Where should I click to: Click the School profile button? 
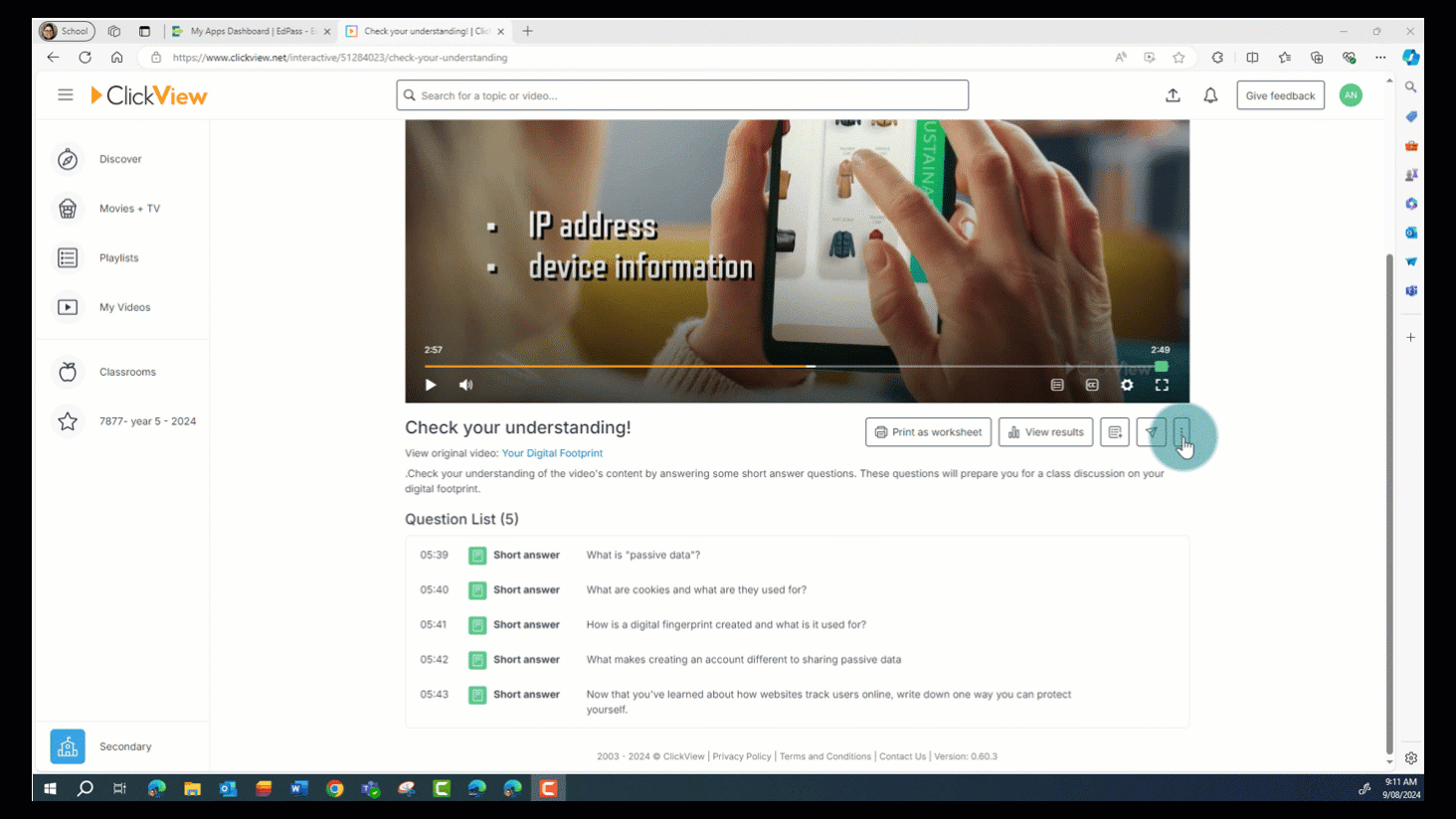(x=67, y=31)
